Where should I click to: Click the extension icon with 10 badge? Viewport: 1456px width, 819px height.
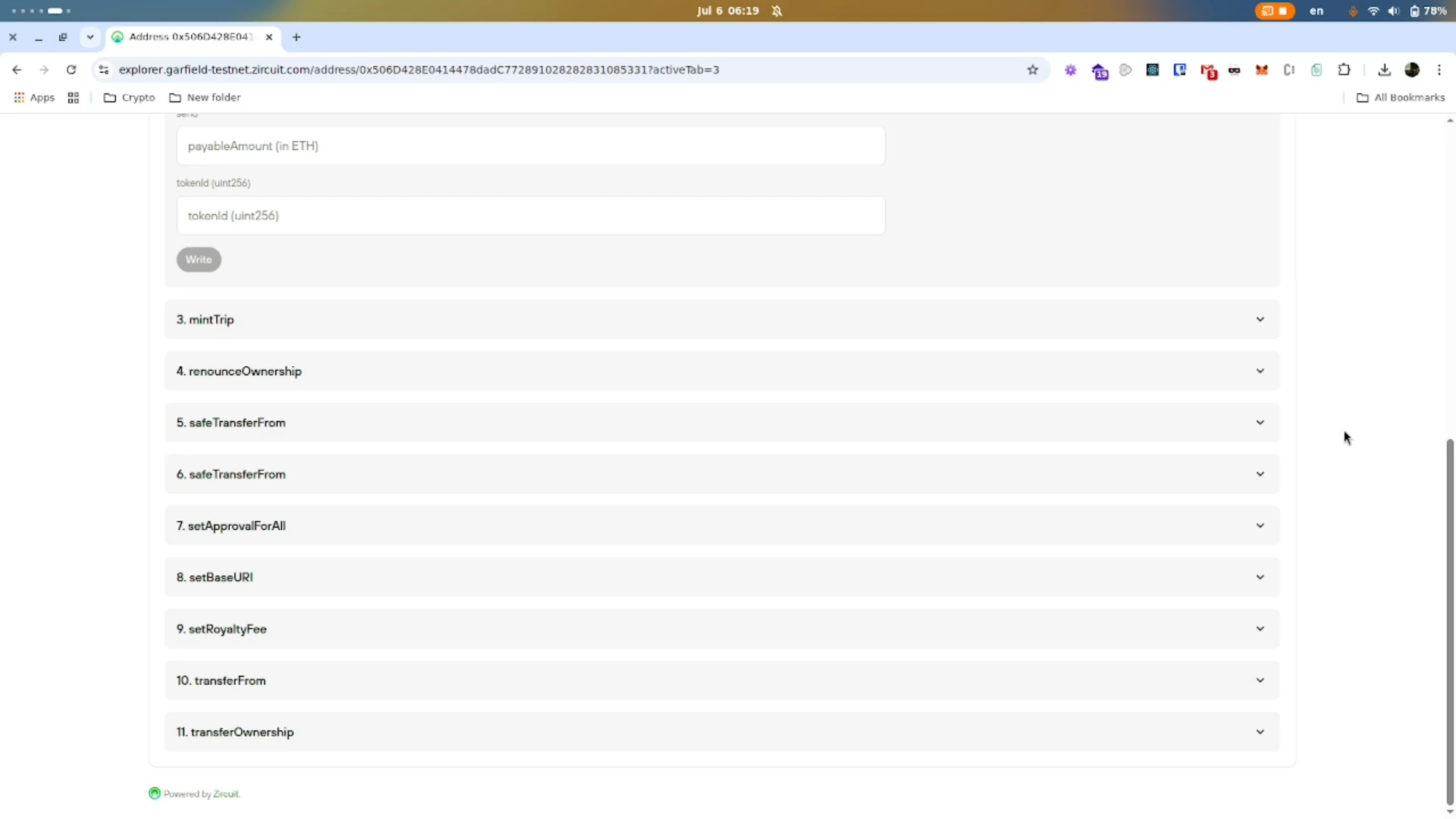[x=1100, y=71]
